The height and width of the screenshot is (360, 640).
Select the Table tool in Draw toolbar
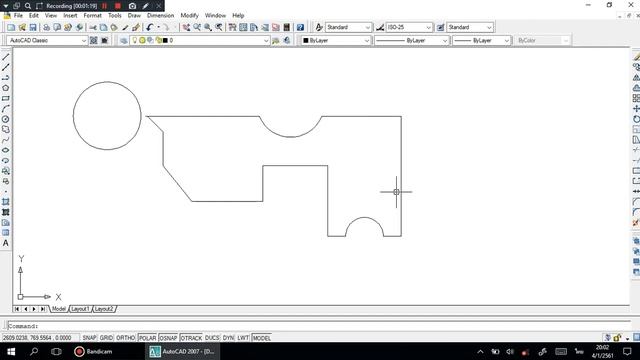click(x=6, y=233)
